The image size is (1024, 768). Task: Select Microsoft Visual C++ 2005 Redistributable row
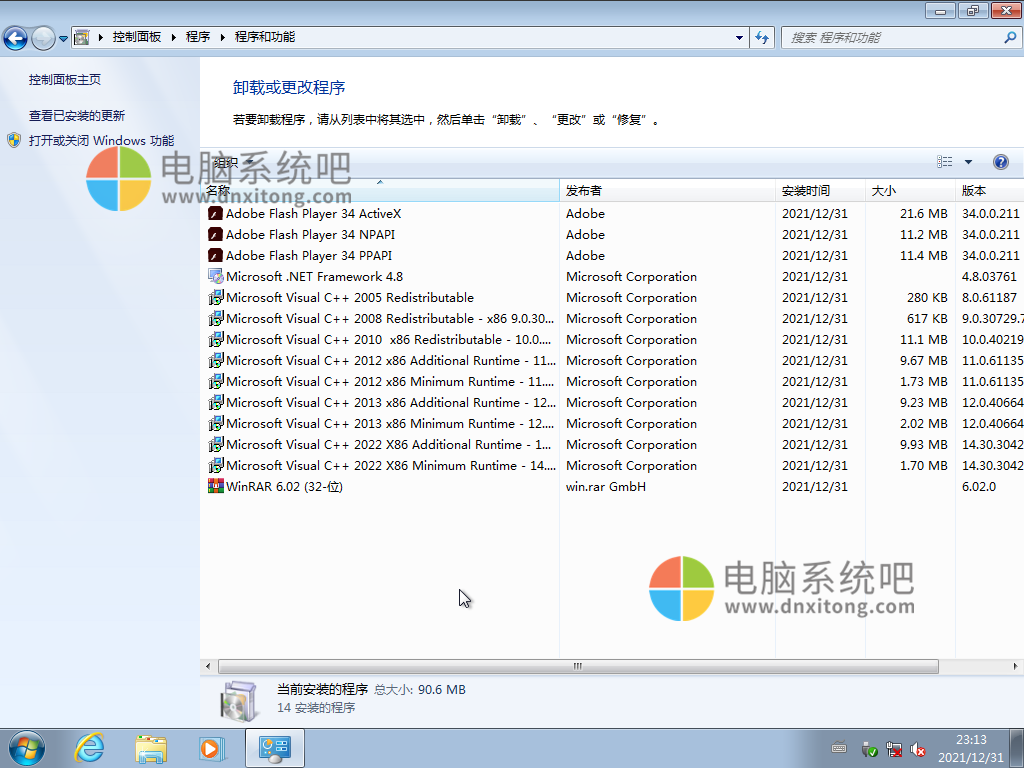click(x=350, y=298)
